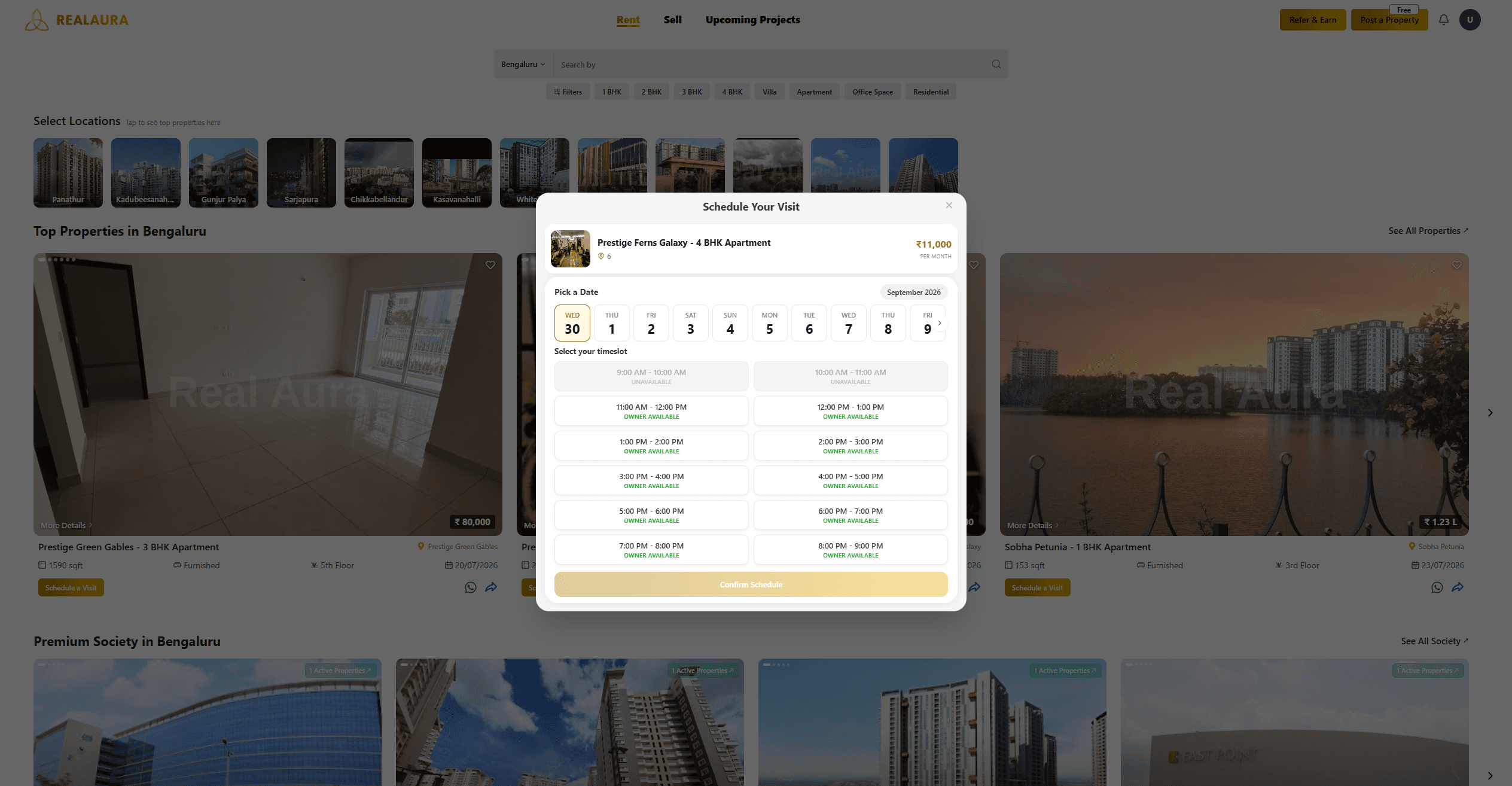1512x786 pixels.
Task: Choose 4:00 PM - 5:00 PM timeslot
Action: point(850,480)
